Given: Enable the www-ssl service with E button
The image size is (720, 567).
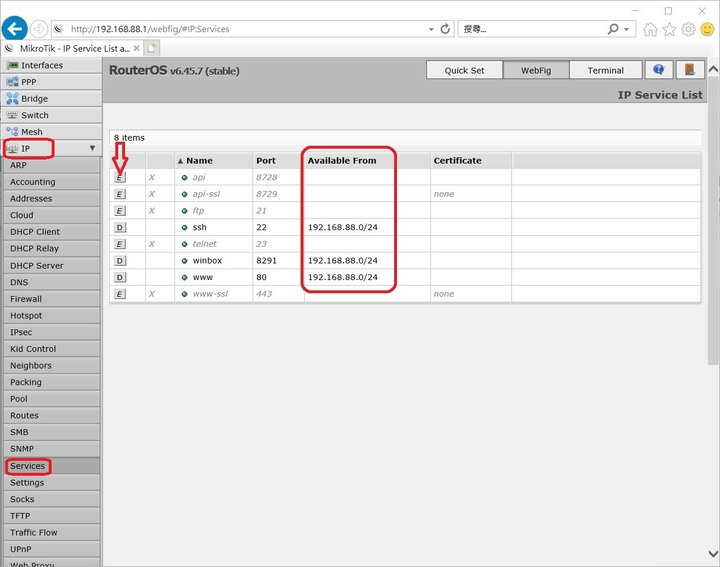Looking at the screenshot, I should coord(119,294).
